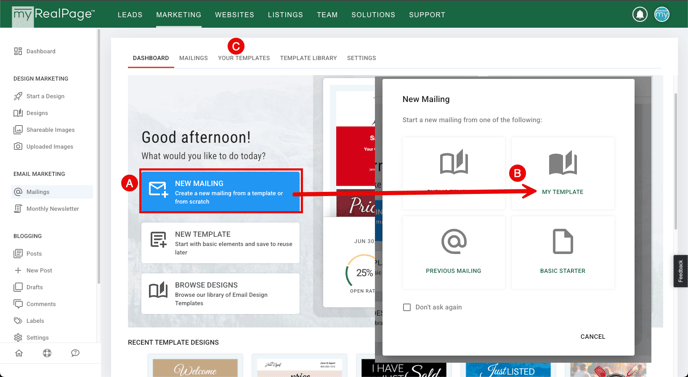This screenshot has height=377, width=688.
Task: Click the Shareable Images sidebar label
Action: coord(50,130)
